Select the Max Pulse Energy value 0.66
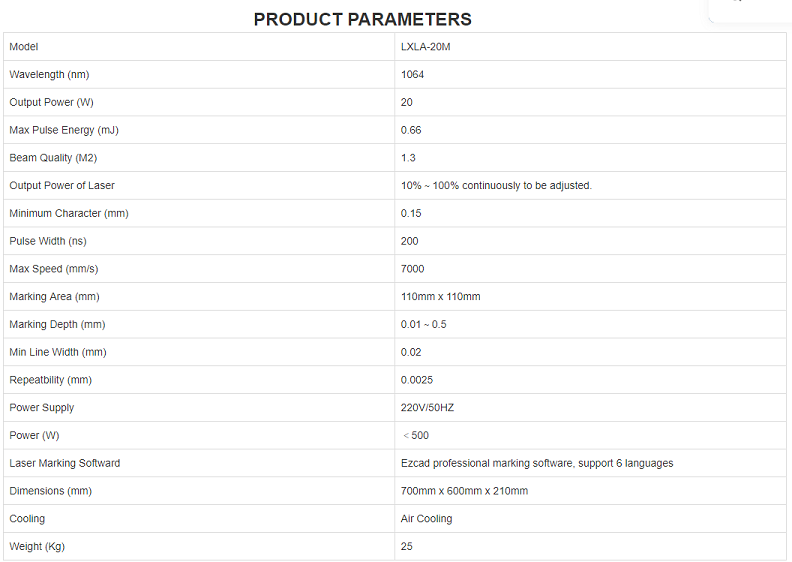792x562 pixels. click(x=411, y=130)
